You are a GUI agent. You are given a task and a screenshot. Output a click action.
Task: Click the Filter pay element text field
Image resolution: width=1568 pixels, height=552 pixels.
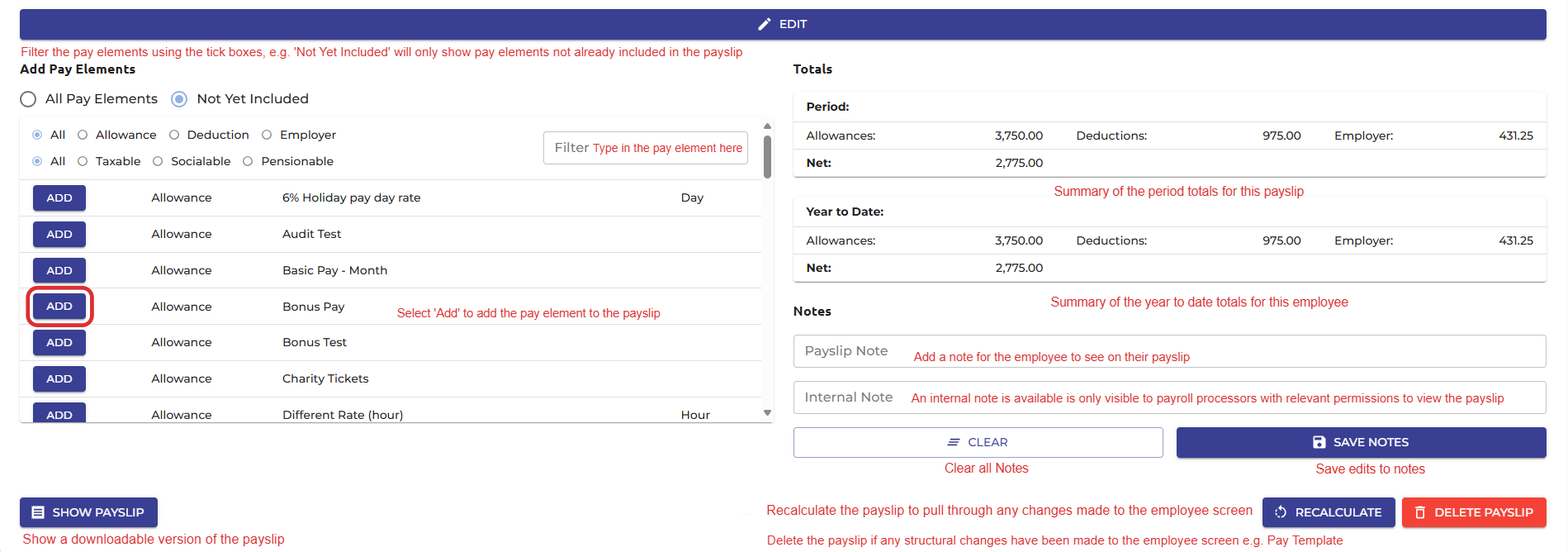coord(646,148)
